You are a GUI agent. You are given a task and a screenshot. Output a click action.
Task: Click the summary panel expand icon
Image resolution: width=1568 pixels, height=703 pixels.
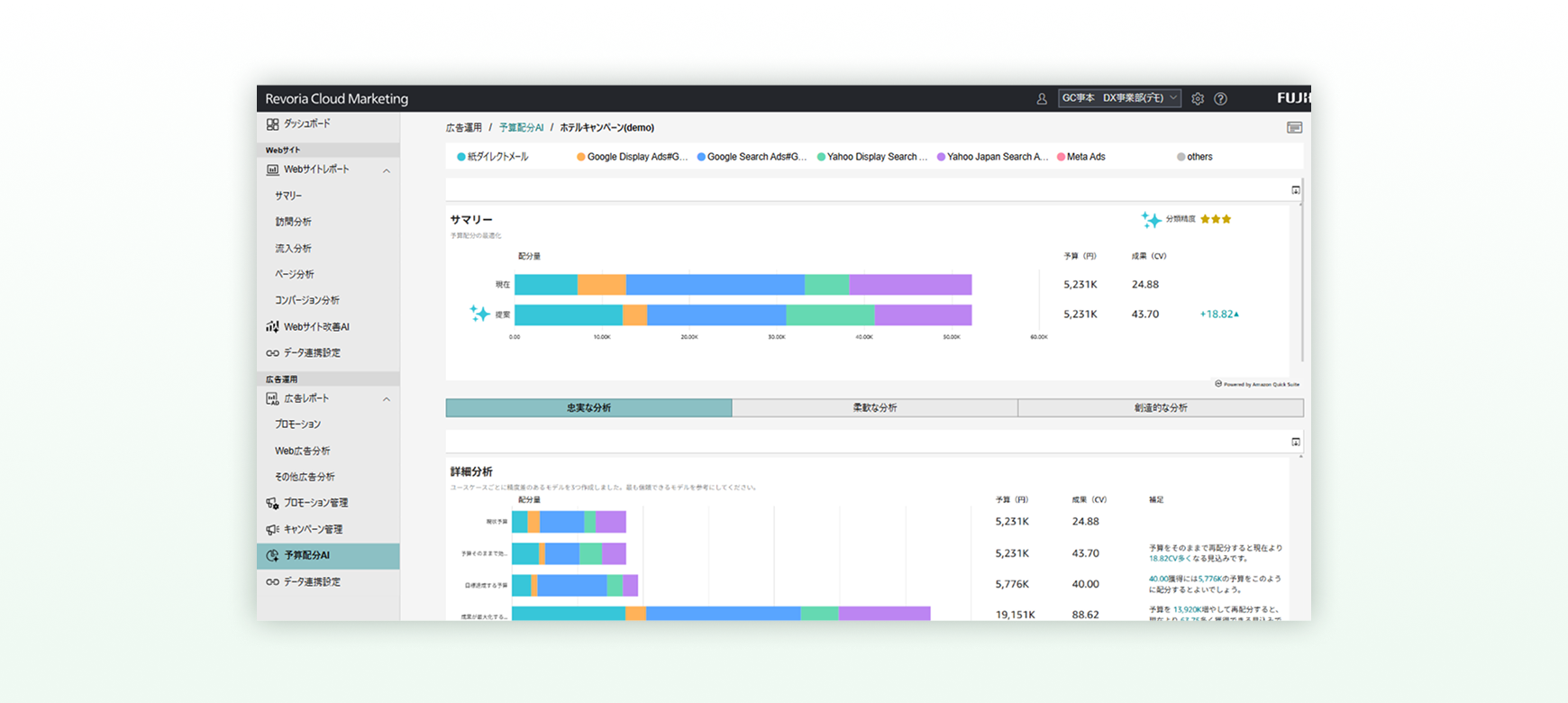1296,190
